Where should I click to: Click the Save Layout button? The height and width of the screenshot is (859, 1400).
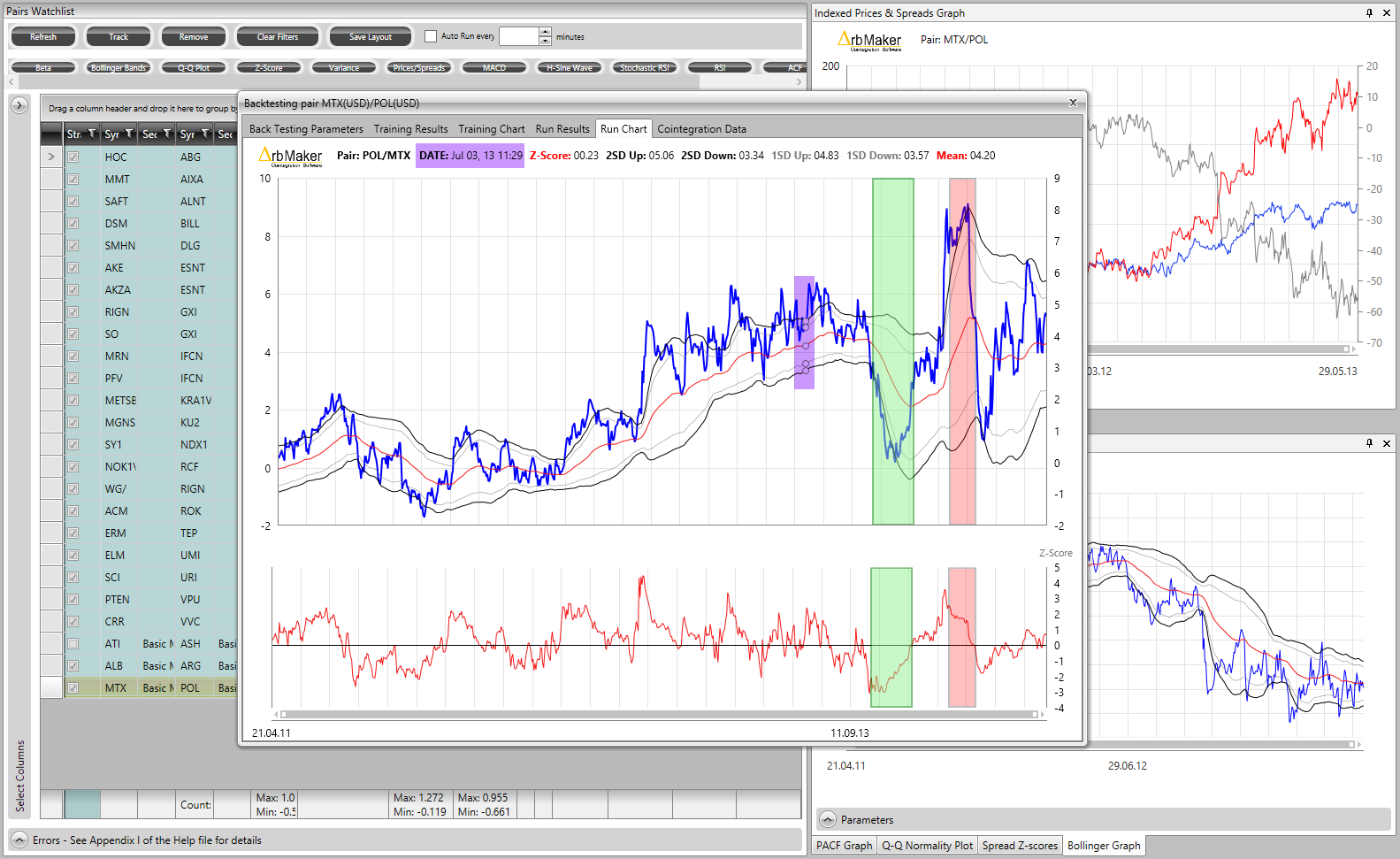371,37
